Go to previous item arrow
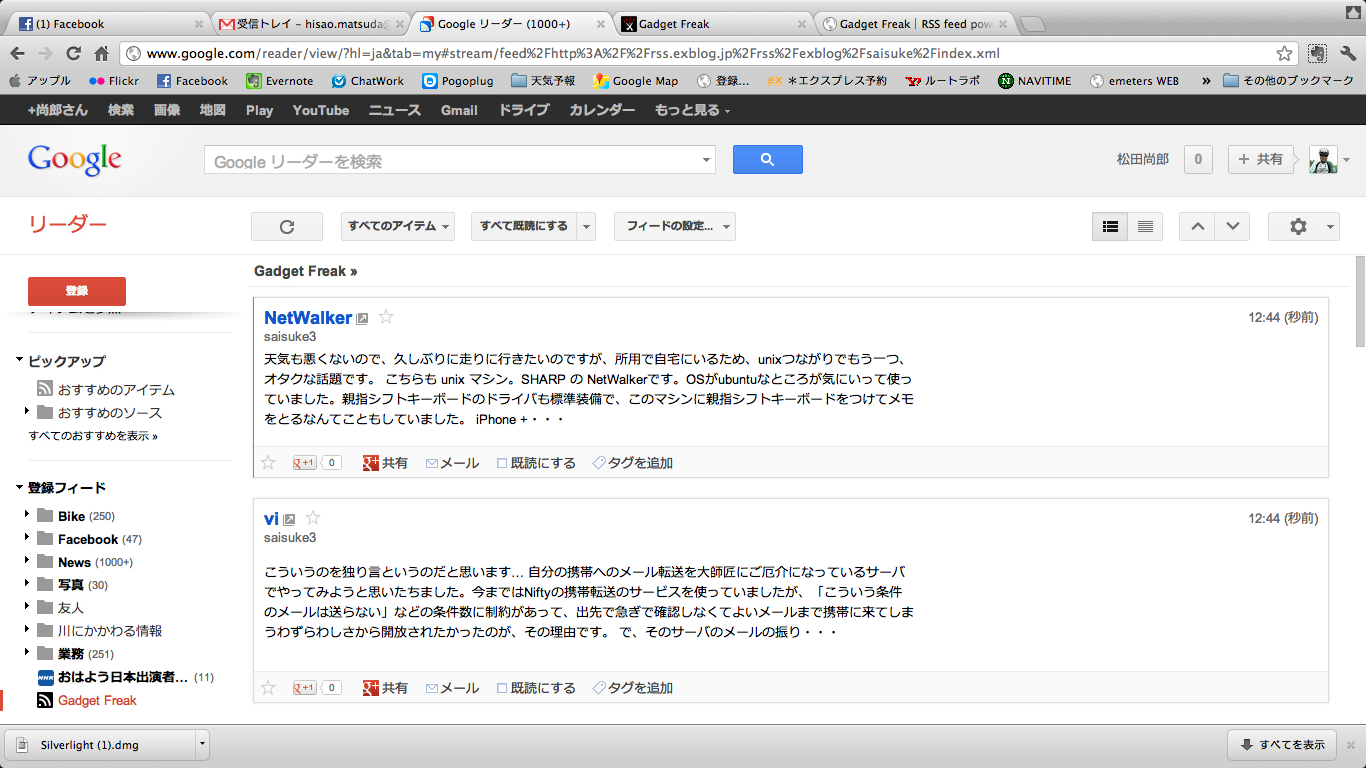The width and height of the screenshot is (1366, 768). (1197, 227)
